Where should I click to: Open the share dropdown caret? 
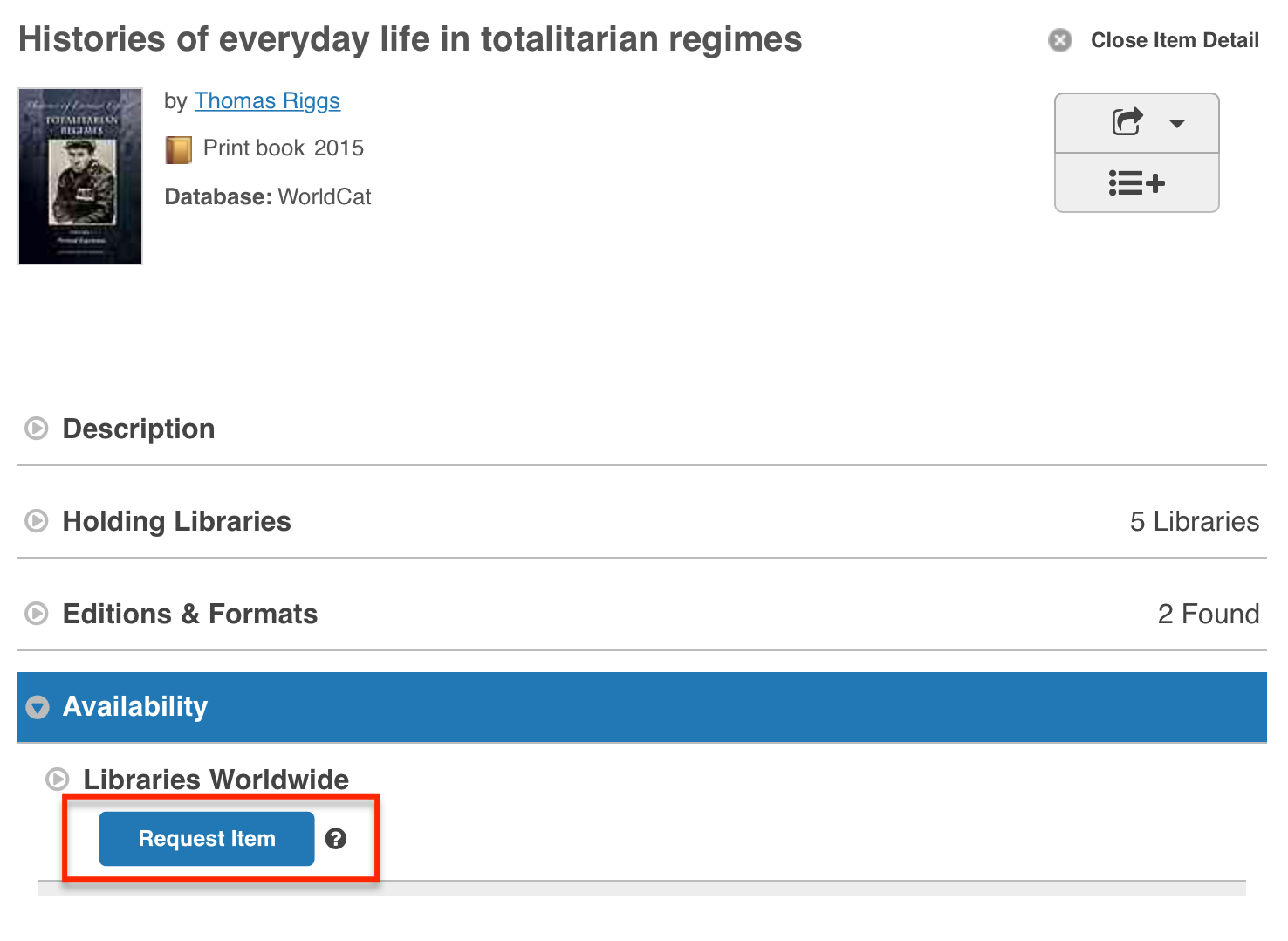1177,123
